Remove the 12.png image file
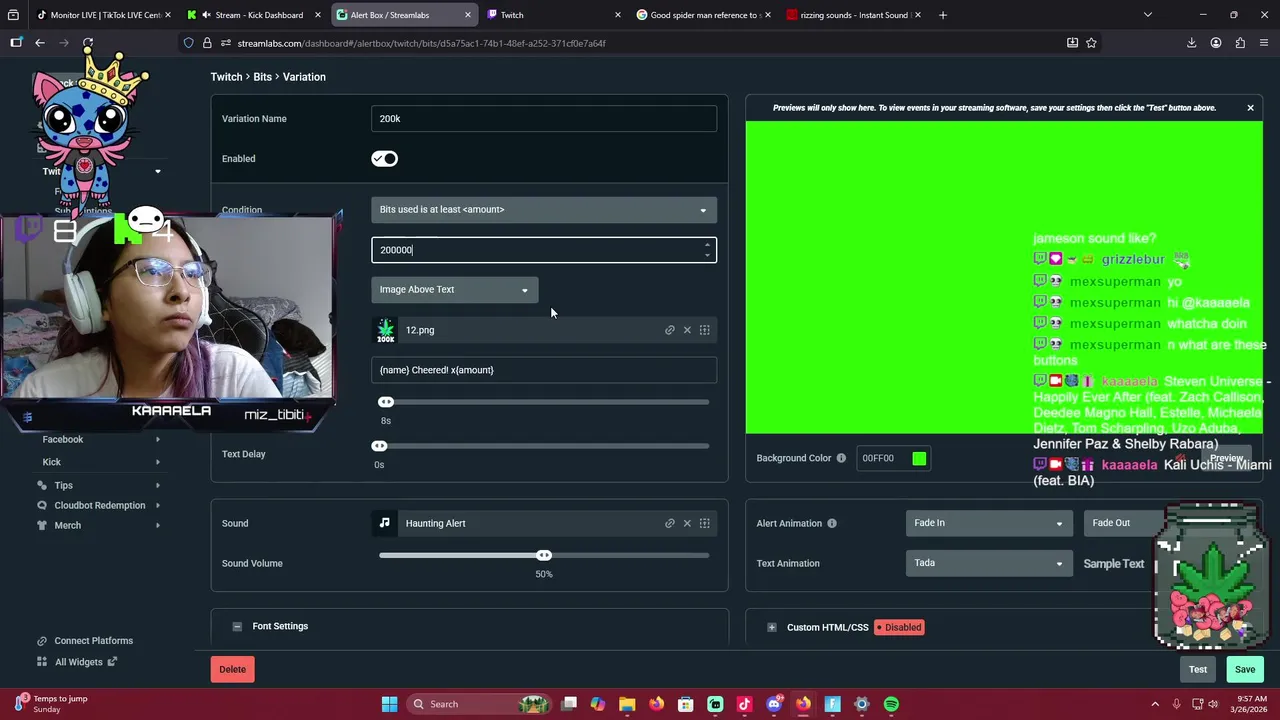Screen dimensions: 1280x720 [687, 330]
